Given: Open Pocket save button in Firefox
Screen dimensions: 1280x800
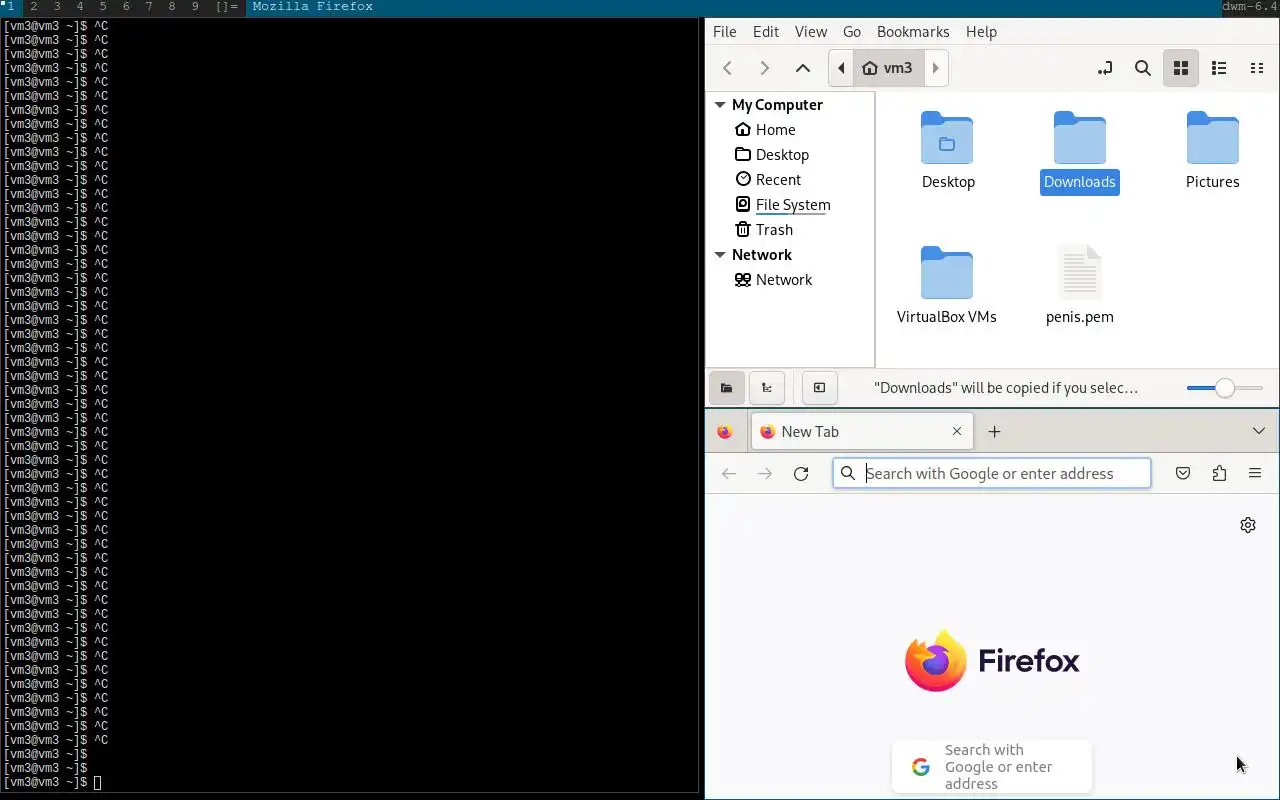Looking at the screenshot, I should (x=1183, y=474).
